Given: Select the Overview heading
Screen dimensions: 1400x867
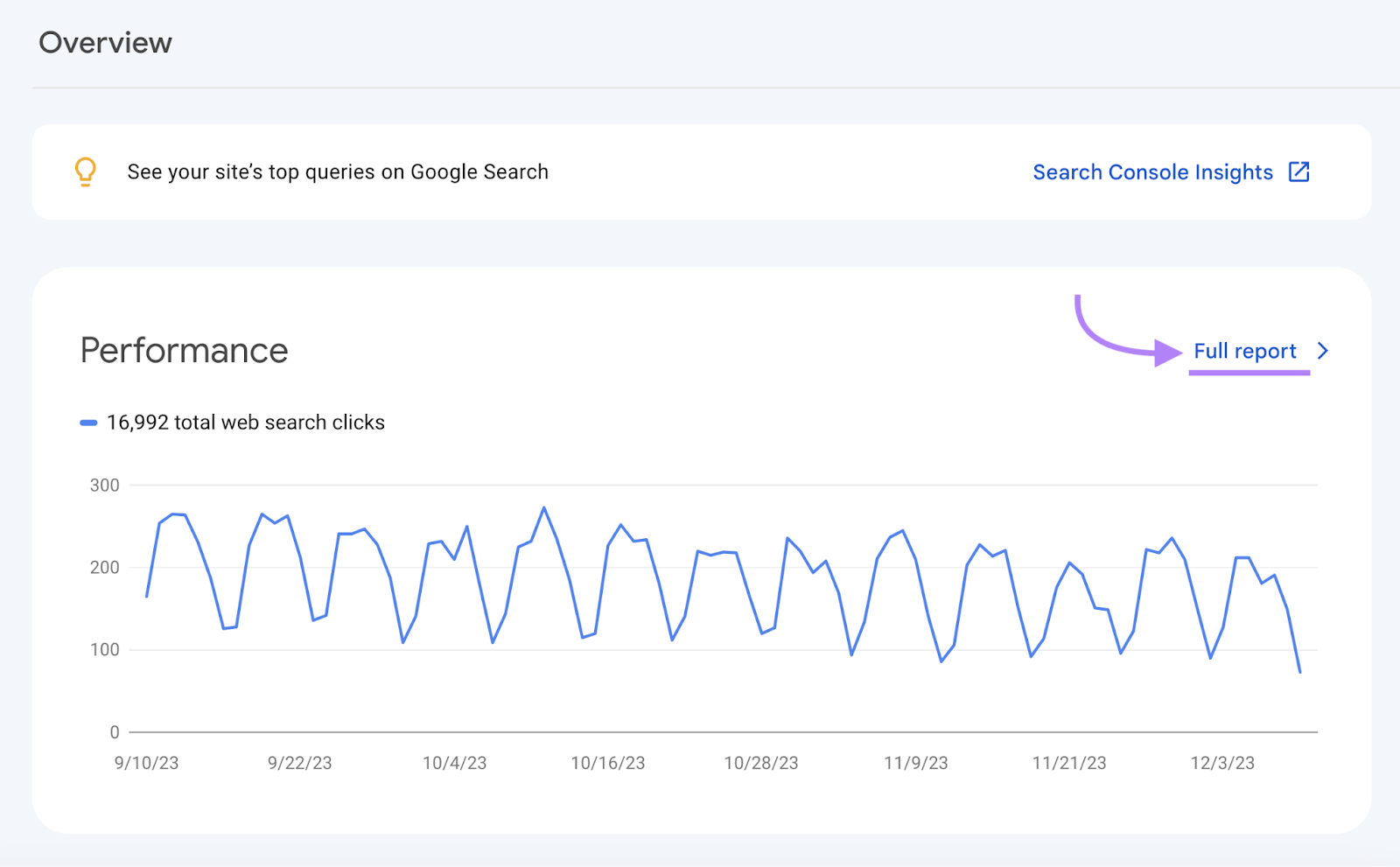Looking at the screenshot, I should tap(106, 42).
